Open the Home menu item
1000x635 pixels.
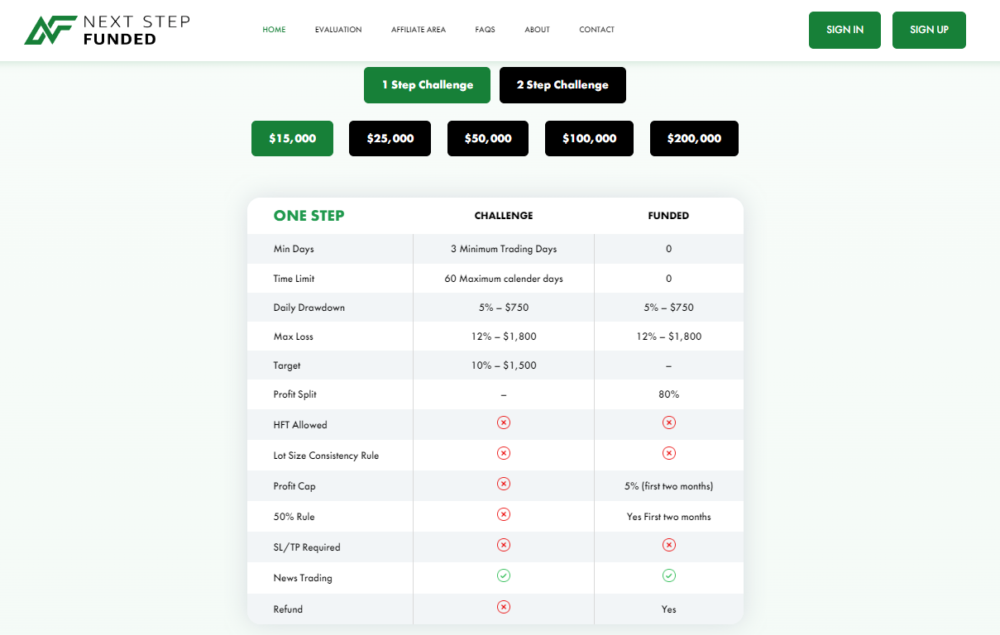tap(274, 29)
